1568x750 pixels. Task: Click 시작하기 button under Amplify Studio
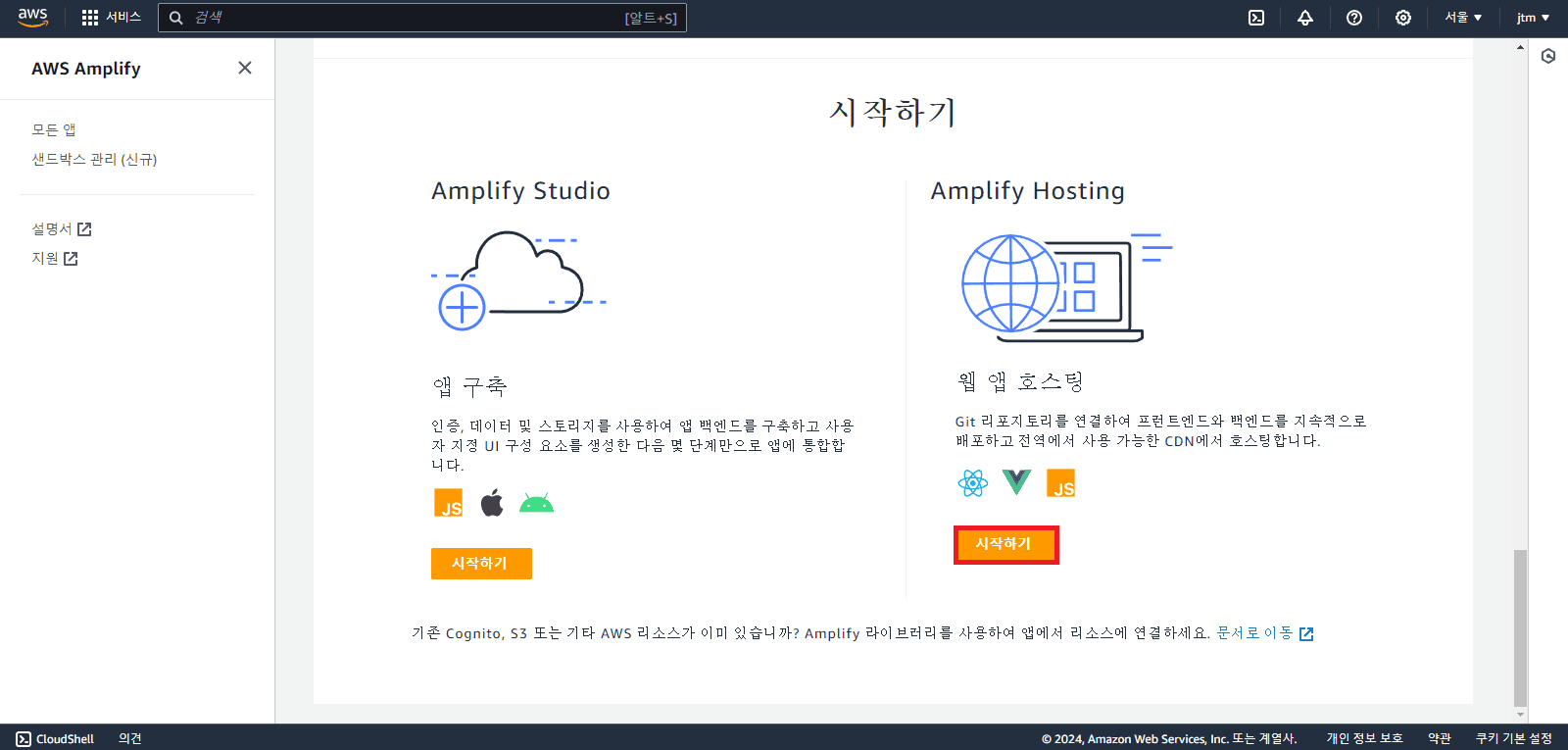481,564
